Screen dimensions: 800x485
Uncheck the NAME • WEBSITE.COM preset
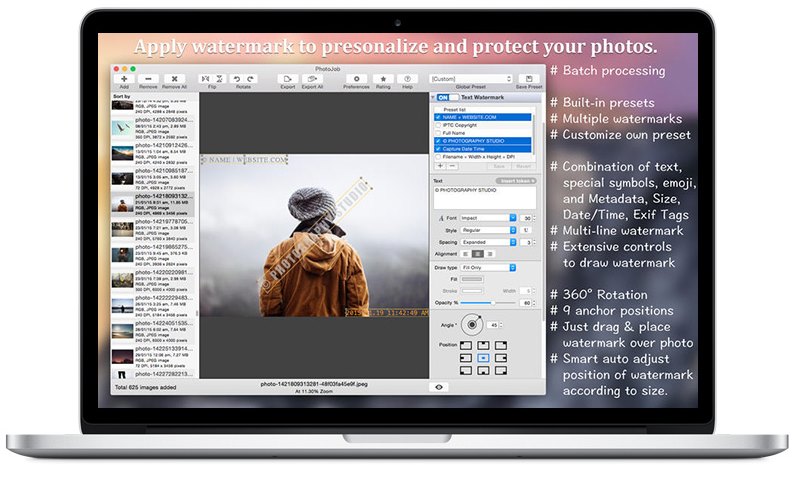[438, 117]
